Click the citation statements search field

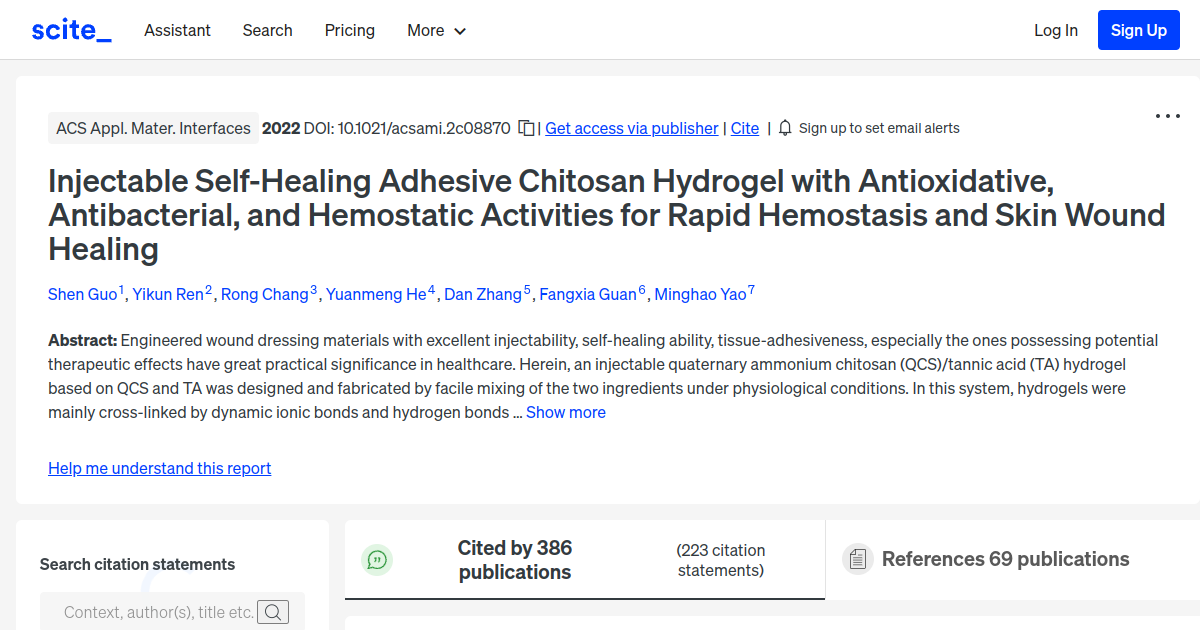coord(160,611)
